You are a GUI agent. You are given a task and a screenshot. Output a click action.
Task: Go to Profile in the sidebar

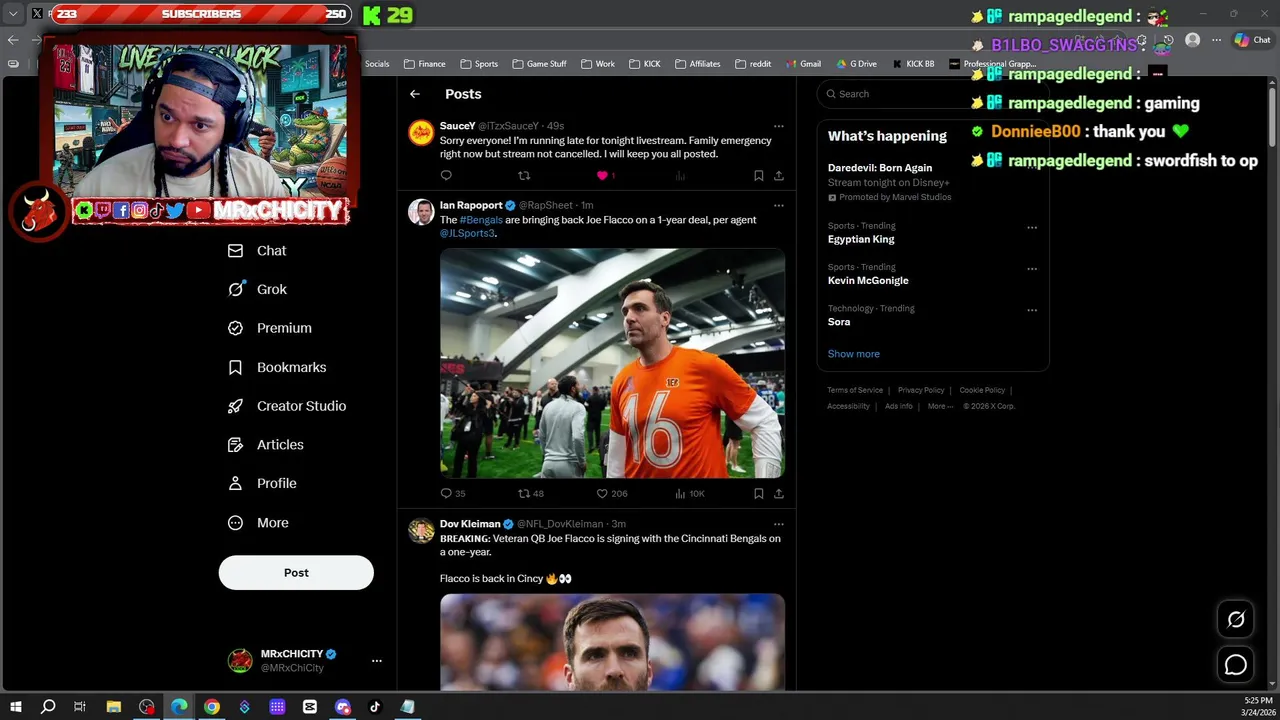(262, 484)
